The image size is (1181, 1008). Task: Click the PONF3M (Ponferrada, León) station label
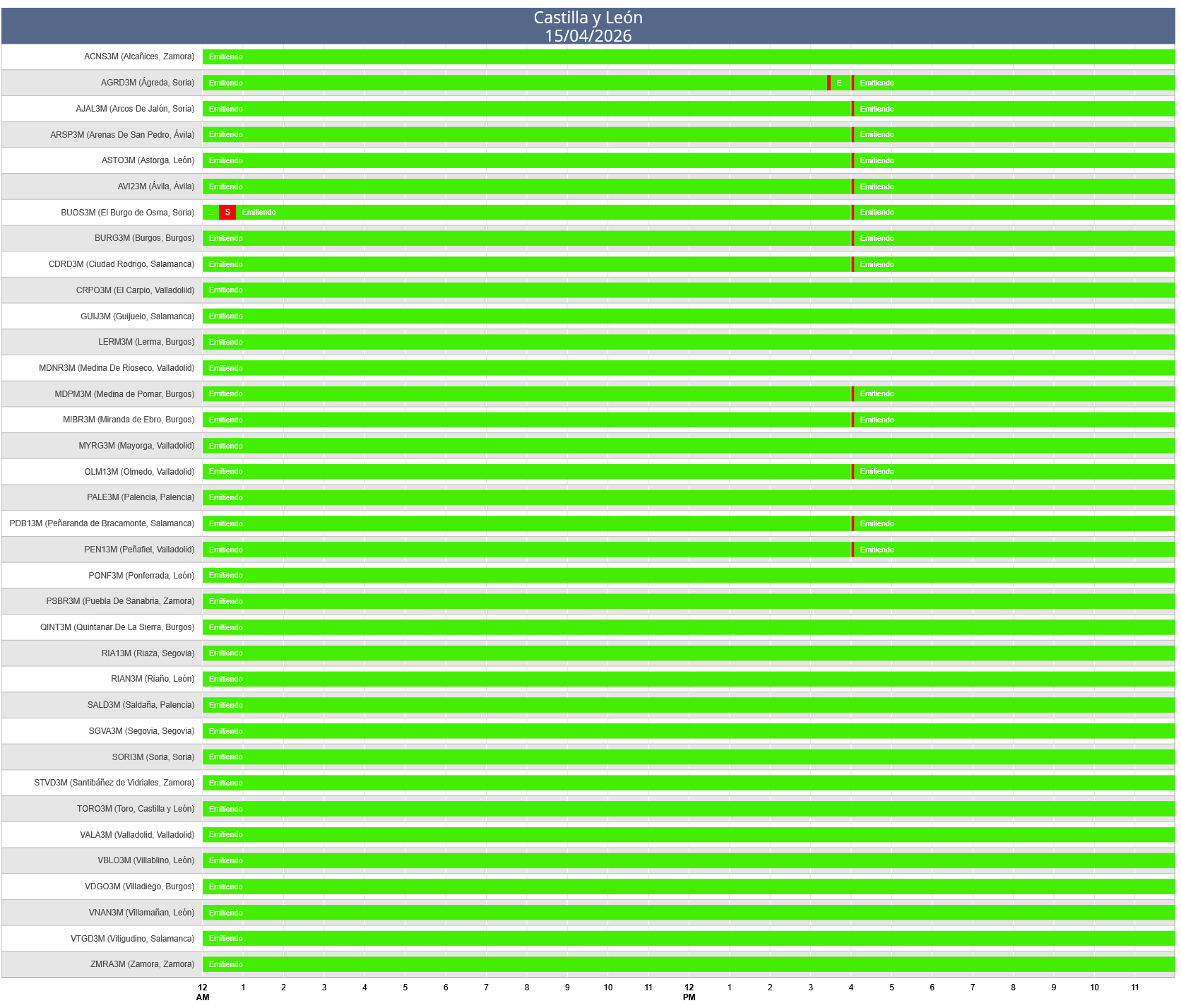(x=141, y=576)
